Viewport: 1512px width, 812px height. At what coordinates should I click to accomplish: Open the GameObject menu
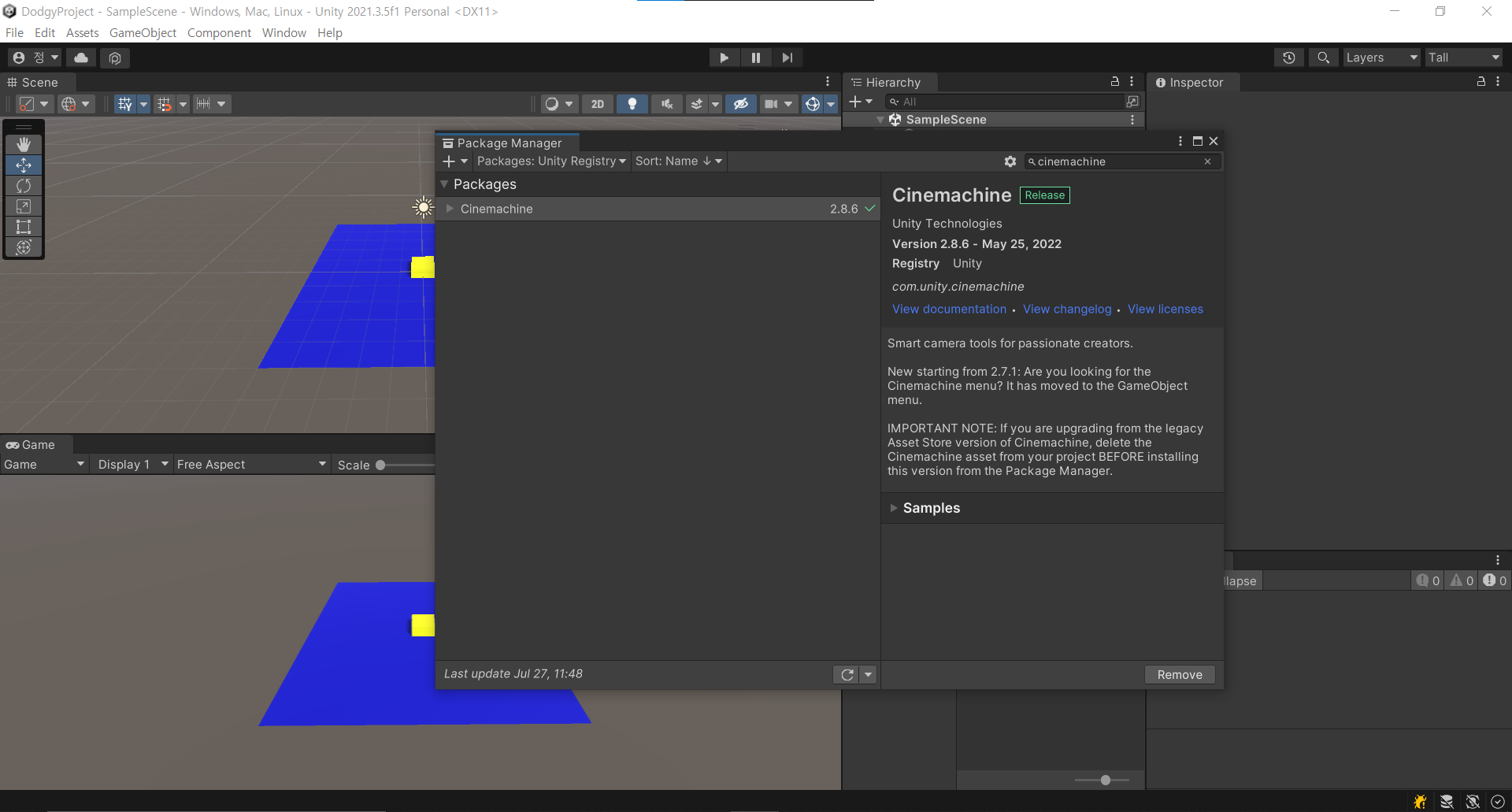[x=143, y=32]
